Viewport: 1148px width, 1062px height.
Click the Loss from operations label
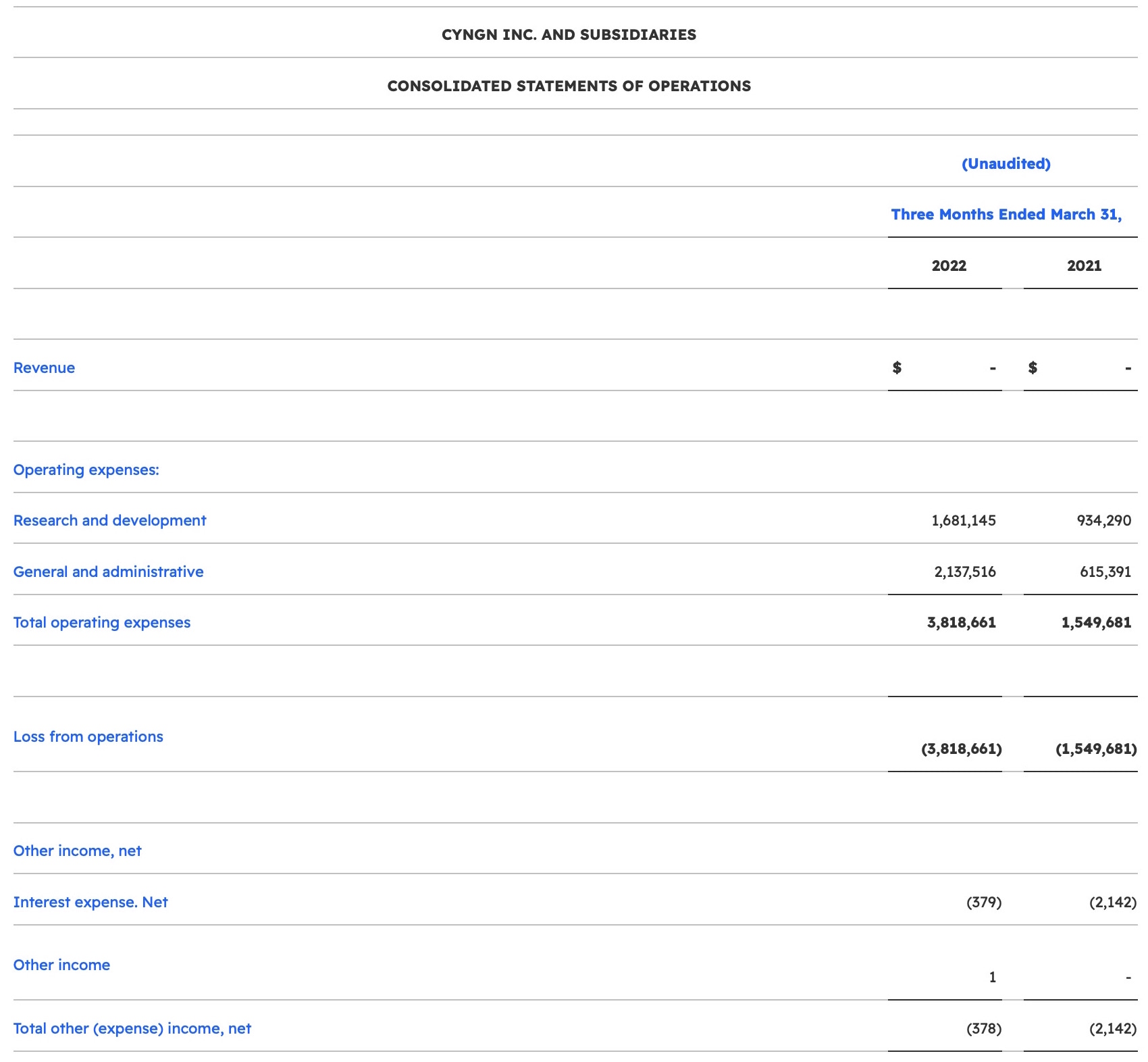tap(88, 736)
